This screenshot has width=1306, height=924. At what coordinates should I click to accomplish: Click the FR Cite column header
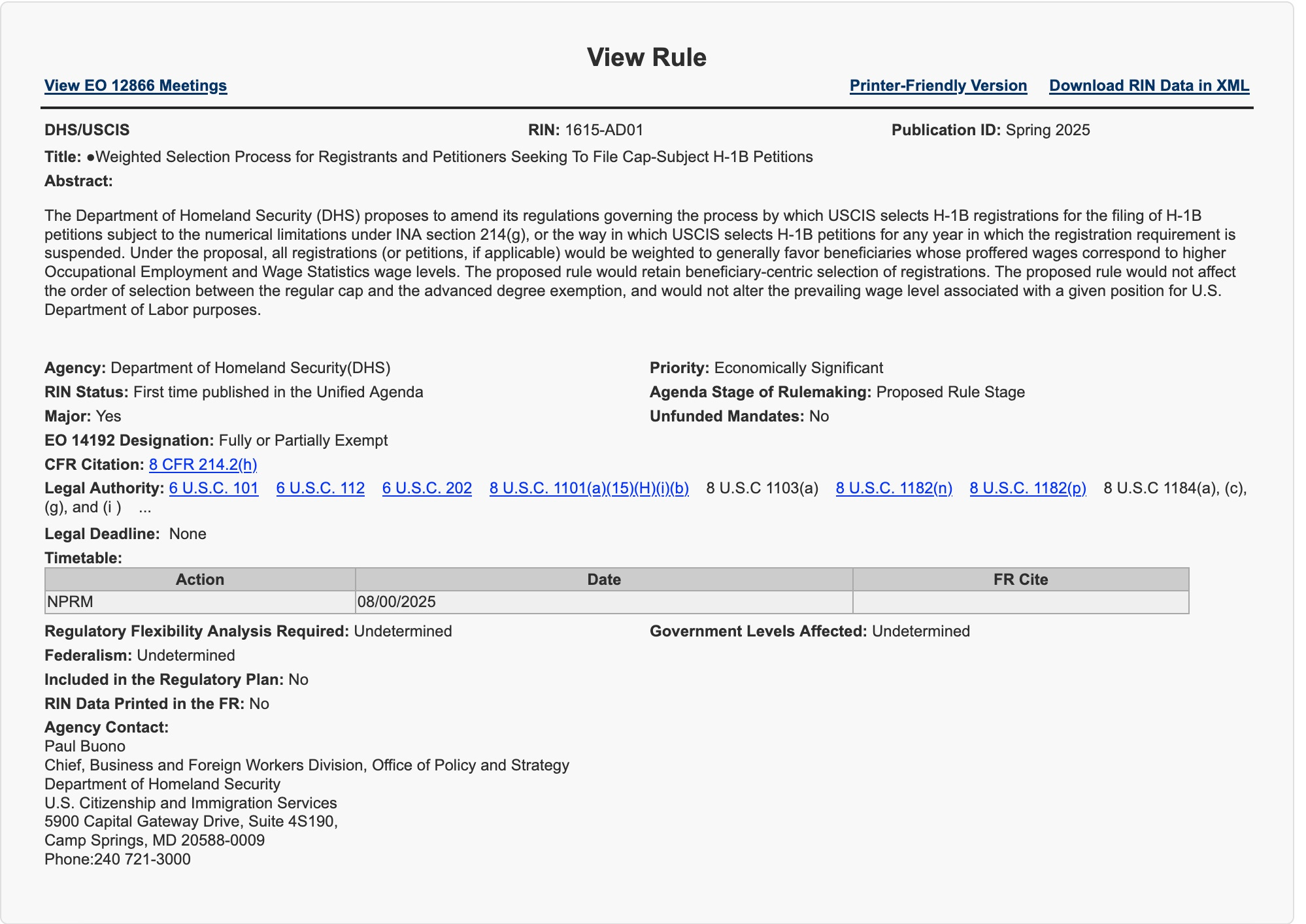pyautogui.click(x=1020, y=580)
